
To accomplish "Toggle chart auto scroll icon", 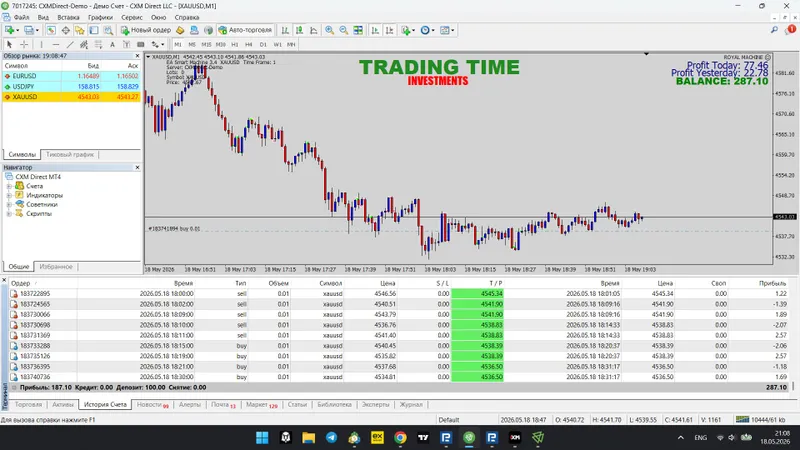I will (x=375, y=31).
